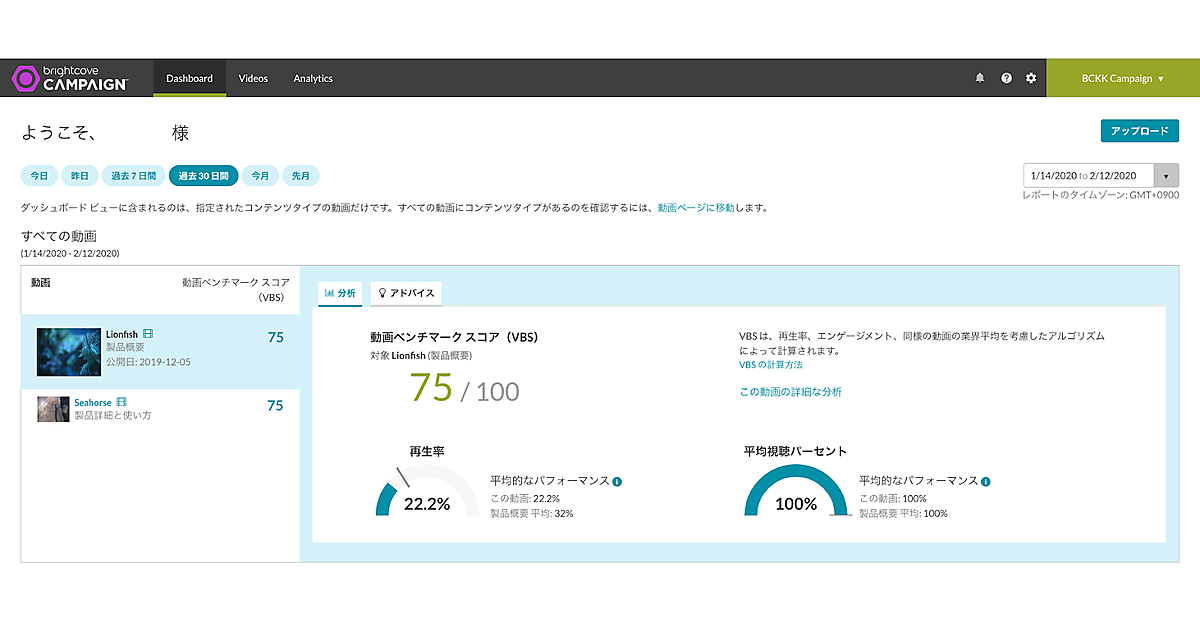Click the info icon beside 平均視聴パーセント performance
The width and height of the screenshot is (1200, 630).
coord(986,481)
